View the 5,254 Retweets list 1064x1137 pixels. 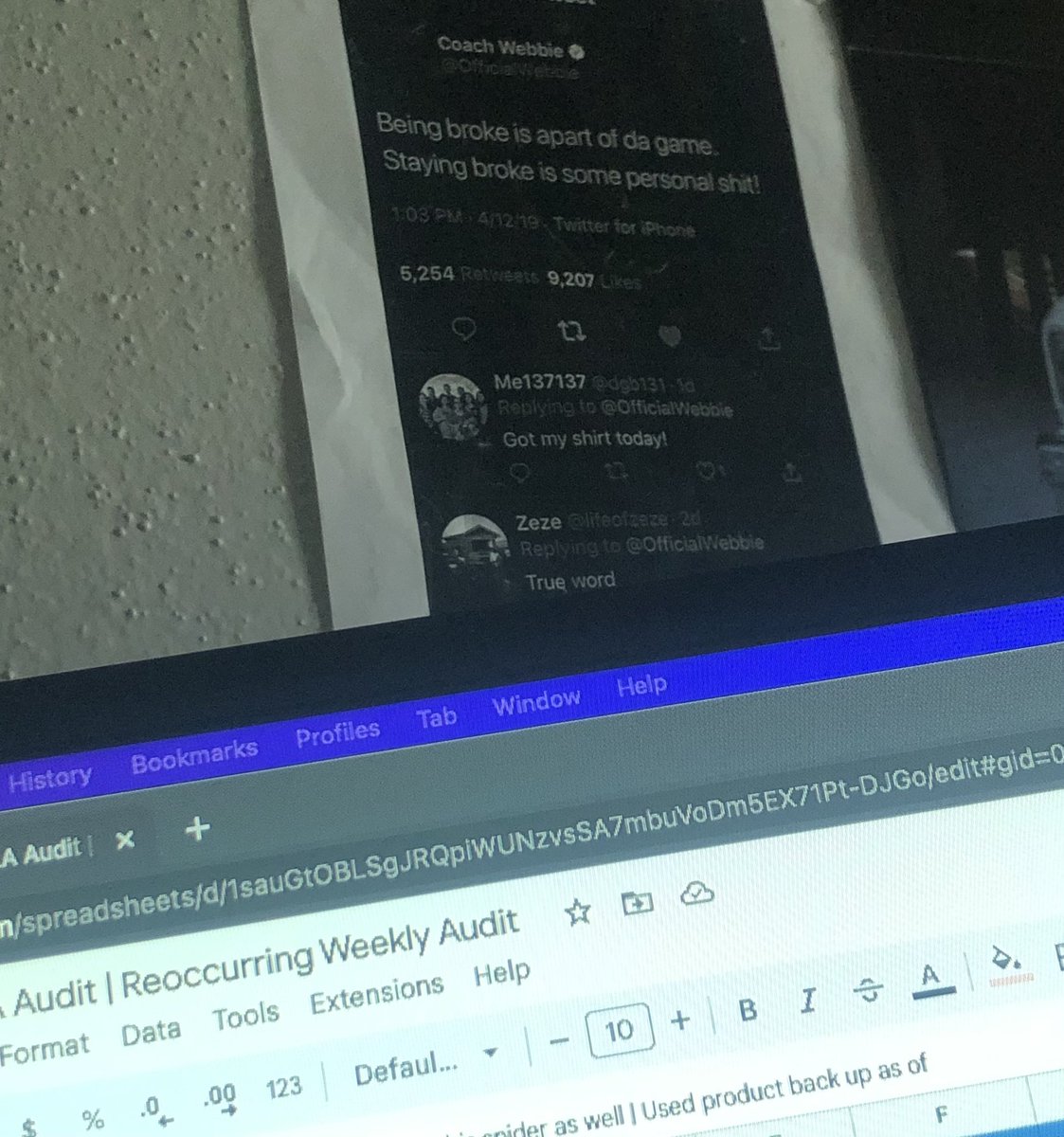click(x=469, y=275)
